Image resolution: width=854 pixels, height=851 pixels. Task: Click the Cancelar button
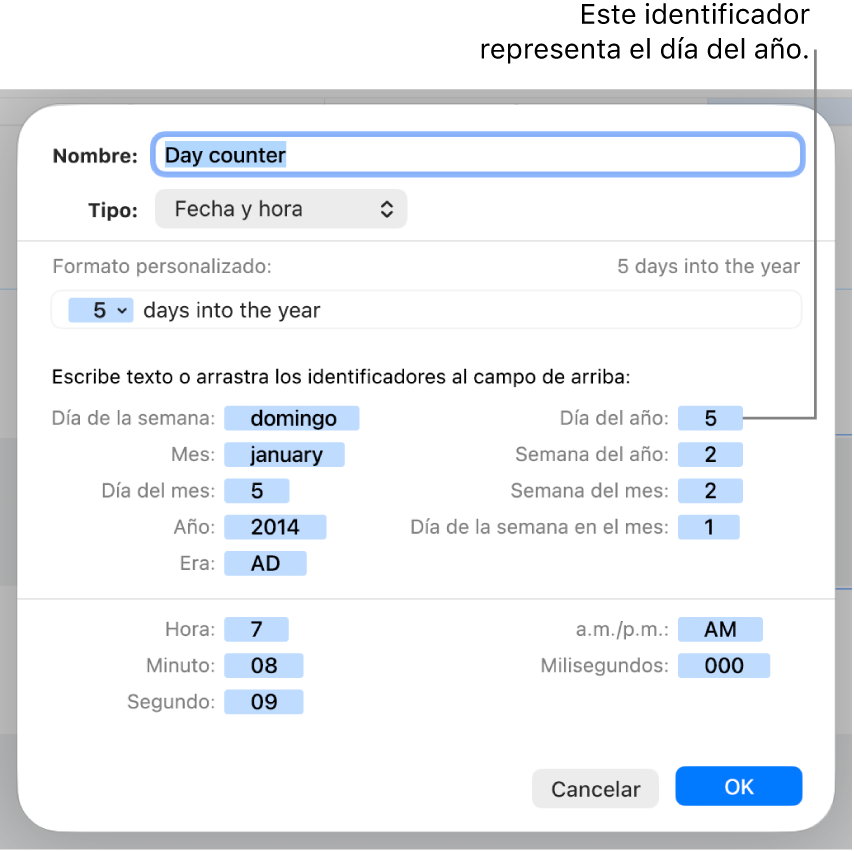click(595, 786)
